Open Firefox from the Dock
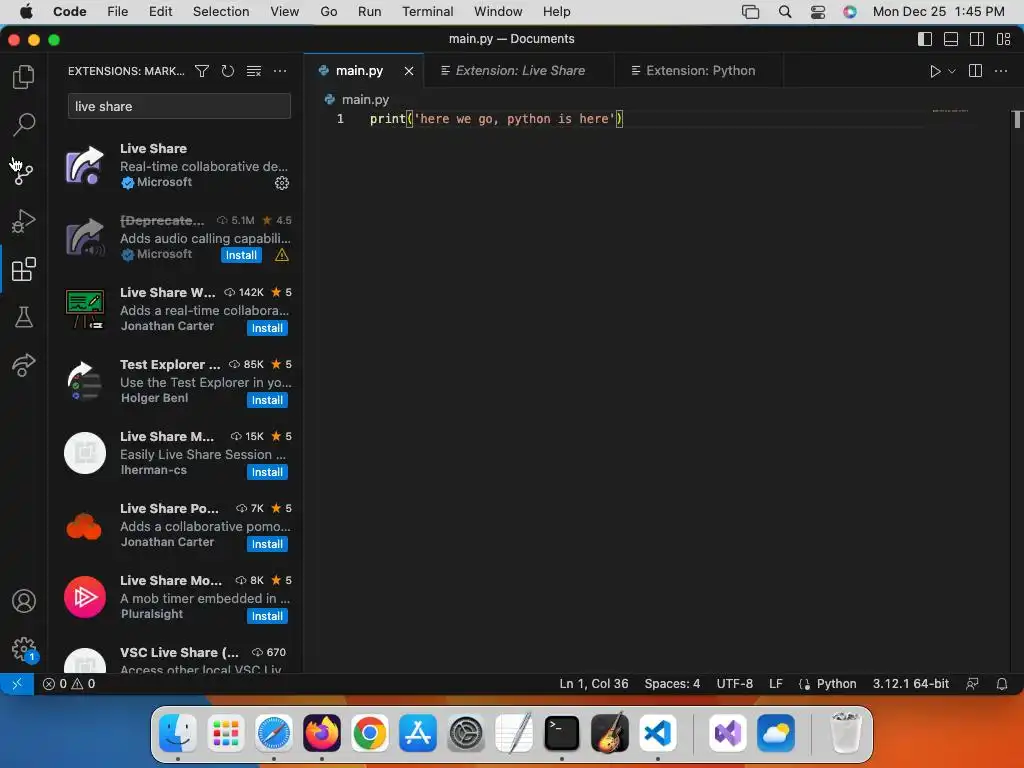This screenshot has height=768, width=1024. coord(321,733)
